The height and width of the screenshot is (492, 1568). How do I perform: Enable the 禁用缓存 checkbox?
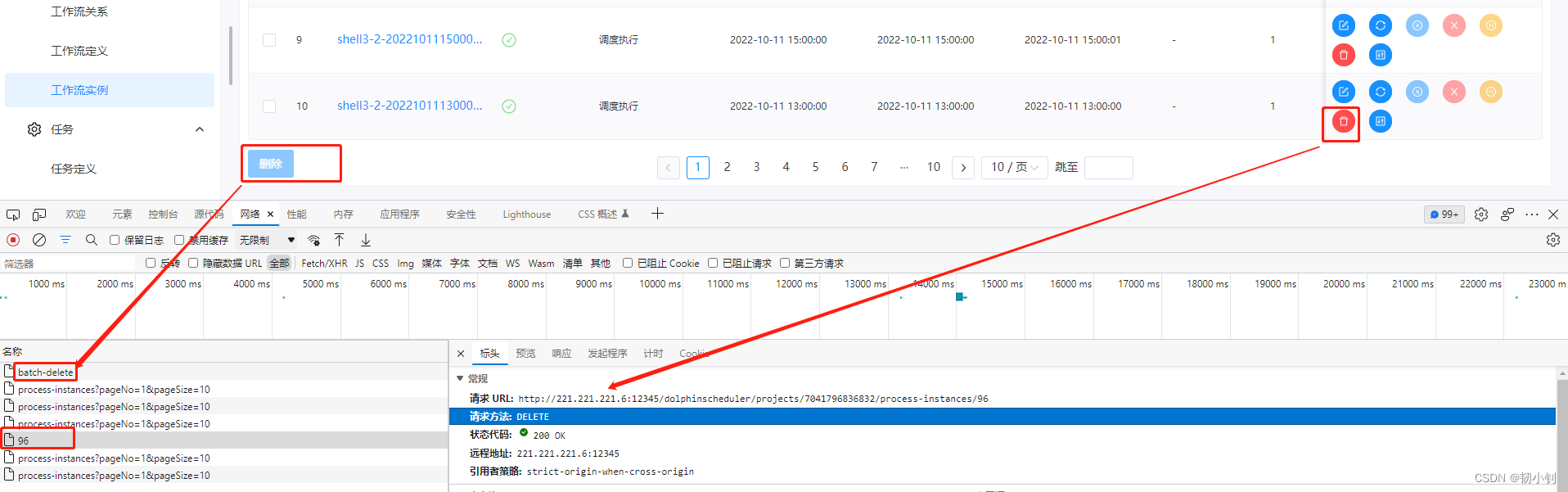click(179, 240)
